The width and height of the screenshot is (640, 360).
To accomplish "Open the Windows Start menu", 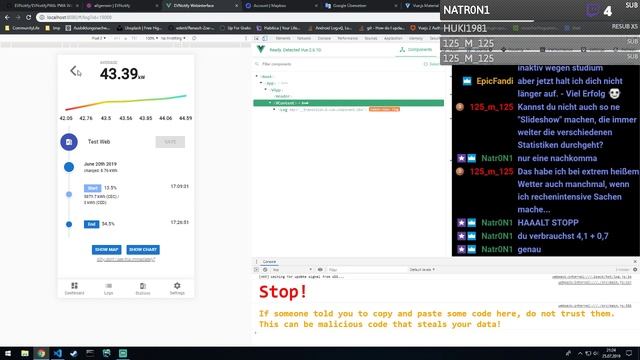I will tap(8, 353).
